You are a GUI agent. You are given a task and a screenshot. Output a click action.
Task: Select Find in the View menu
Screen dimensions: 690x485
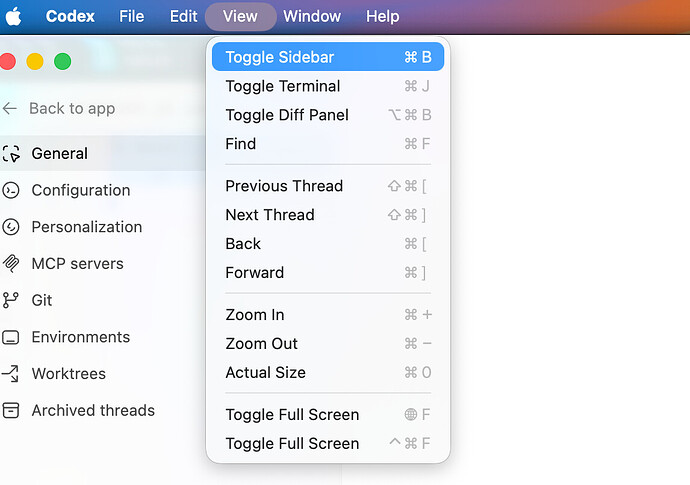[328, 144]
